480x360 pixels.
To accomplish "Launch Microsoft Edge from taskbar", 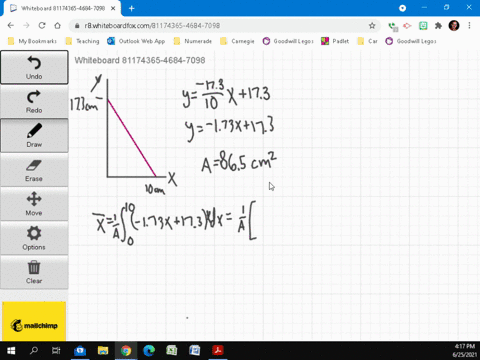I will tap(149, 351).
